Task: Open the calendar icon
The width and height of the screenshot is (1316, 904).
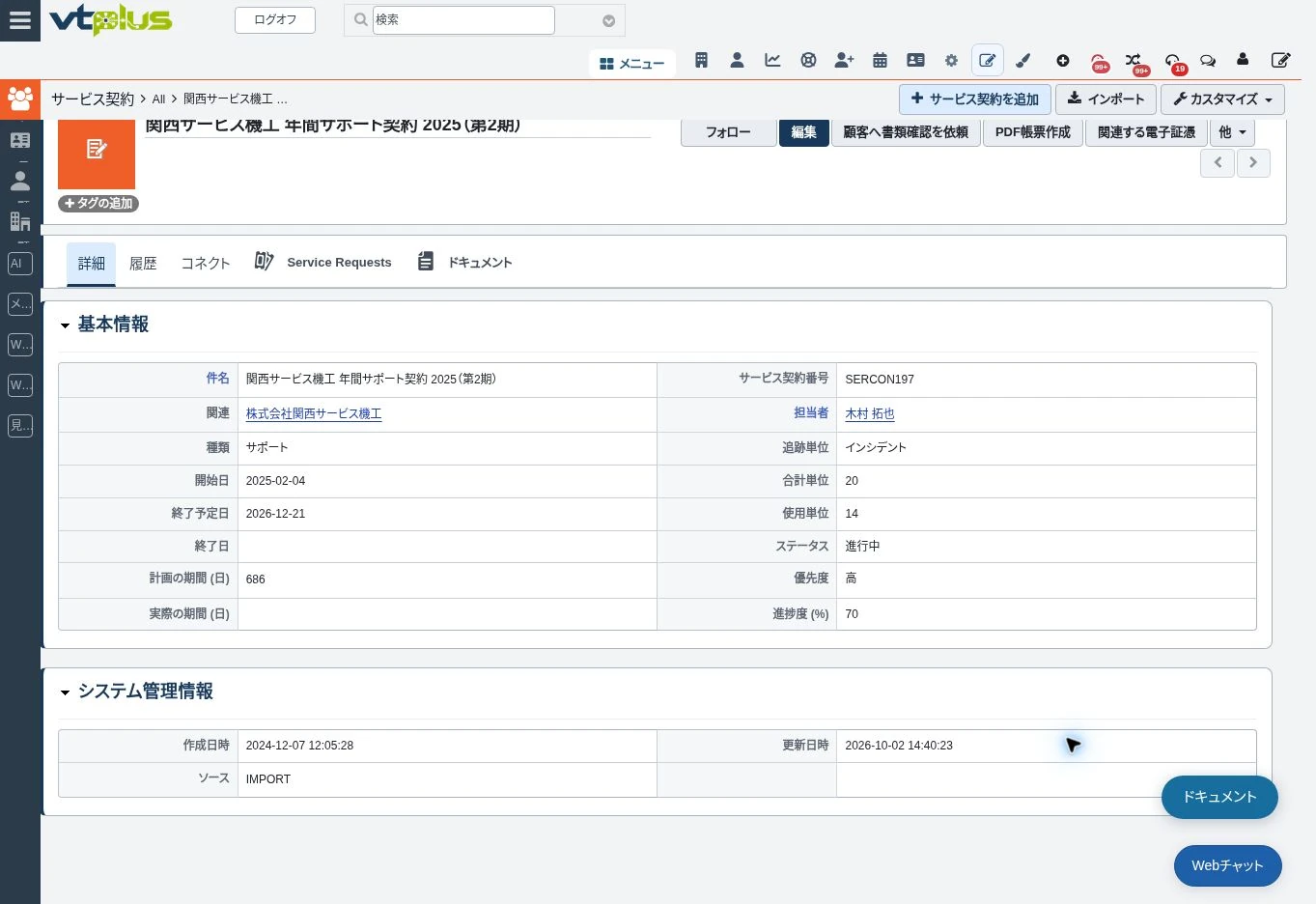Action: pos(880,61)
